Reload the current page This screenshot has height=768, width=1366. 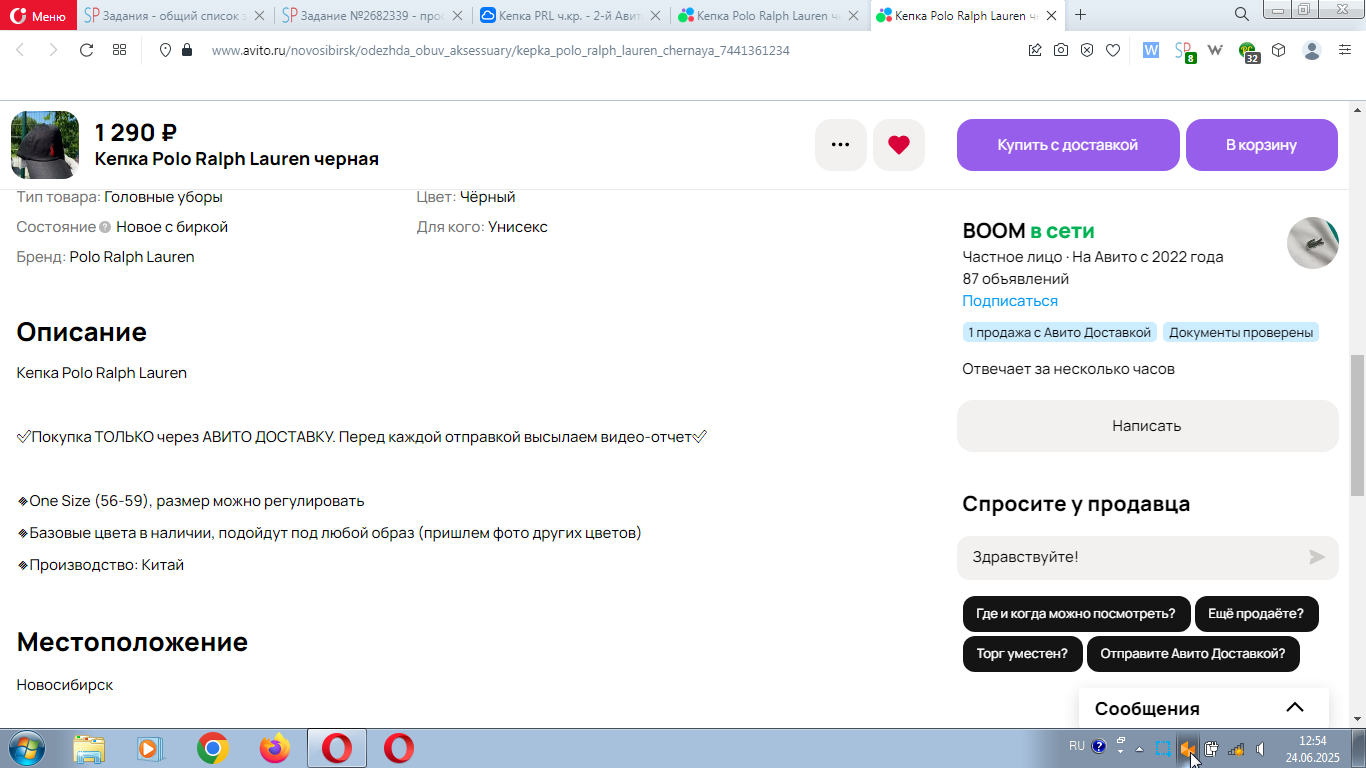click(86, 50)
